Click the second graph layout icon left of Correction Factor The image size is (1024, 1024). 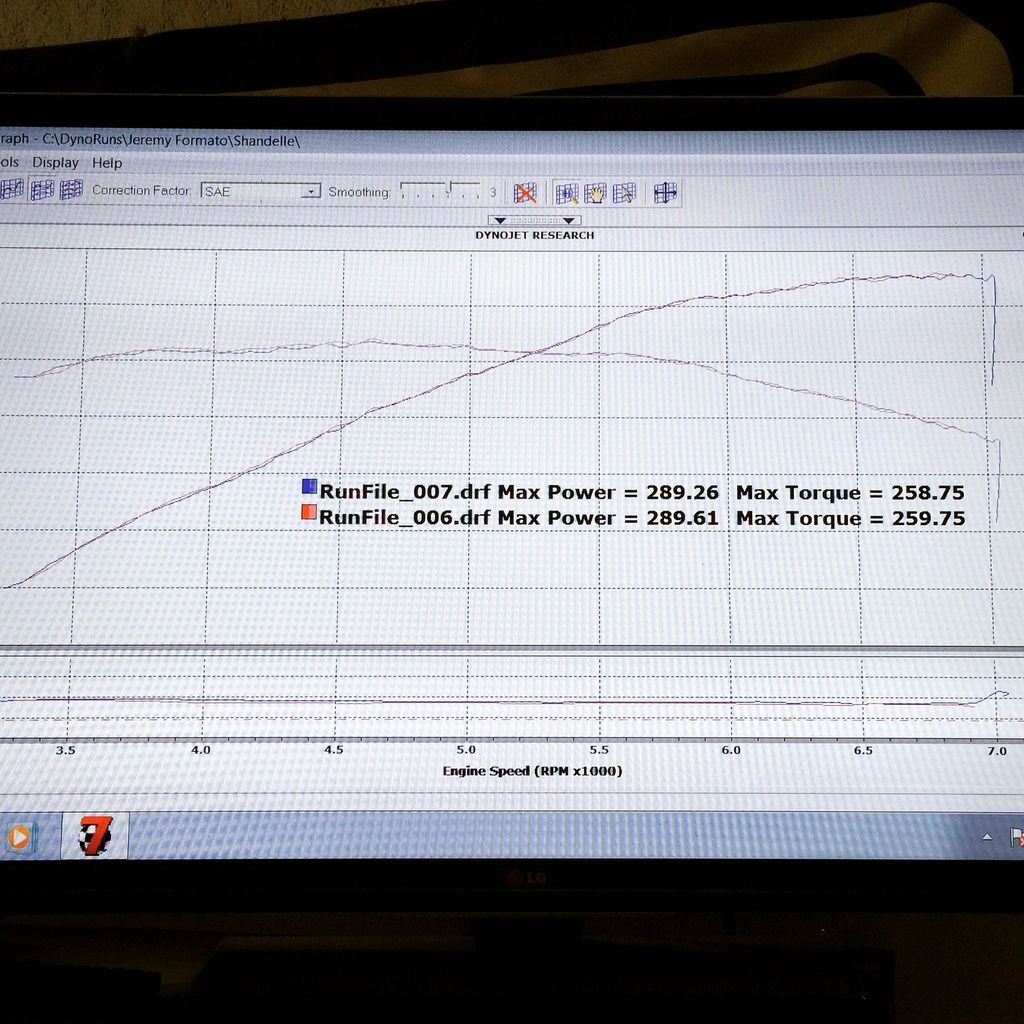click(42, 190)
